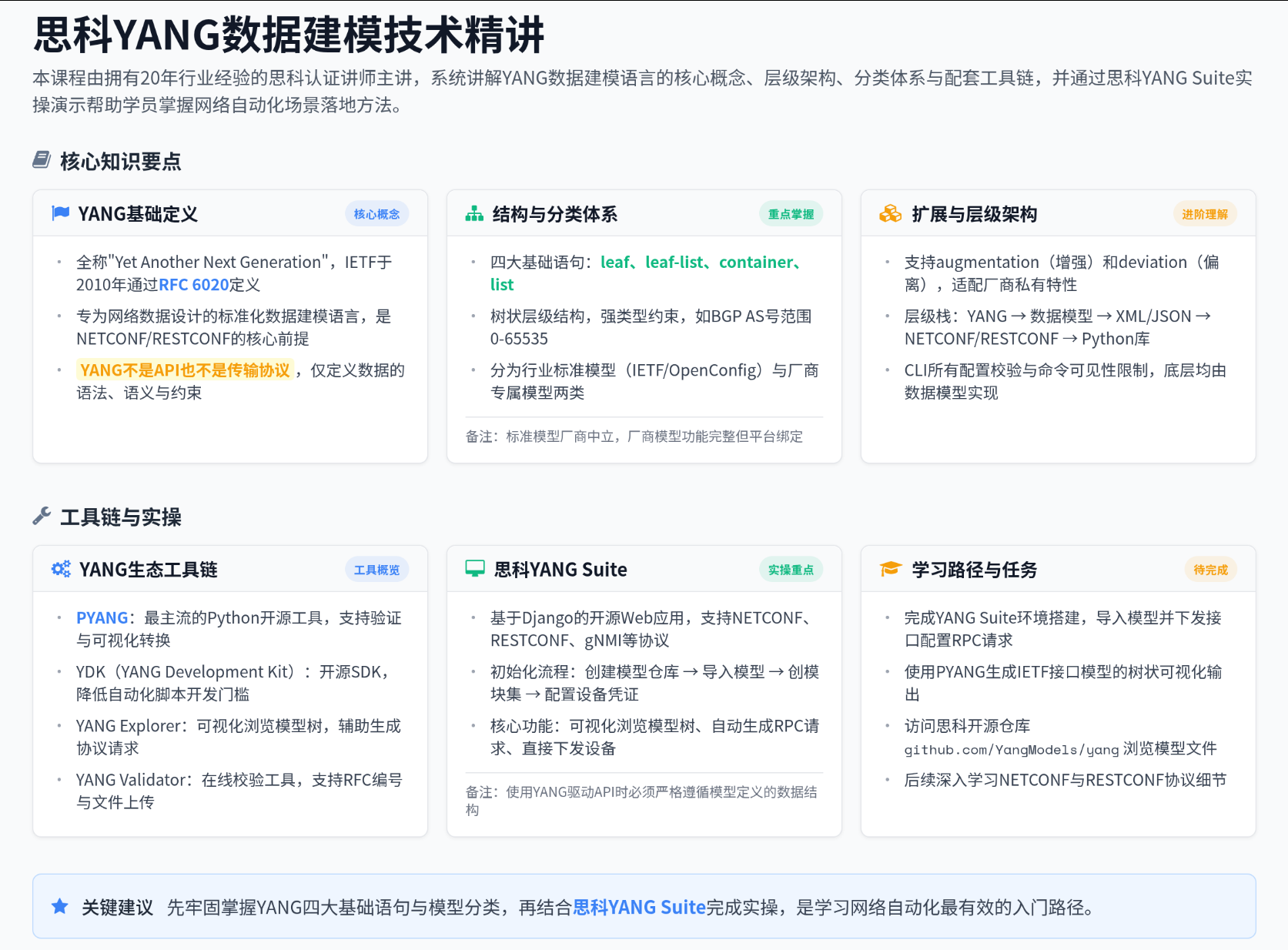
Task: Click the cubes icon next to 扩展与层级架构
Action: click(890, 213)
